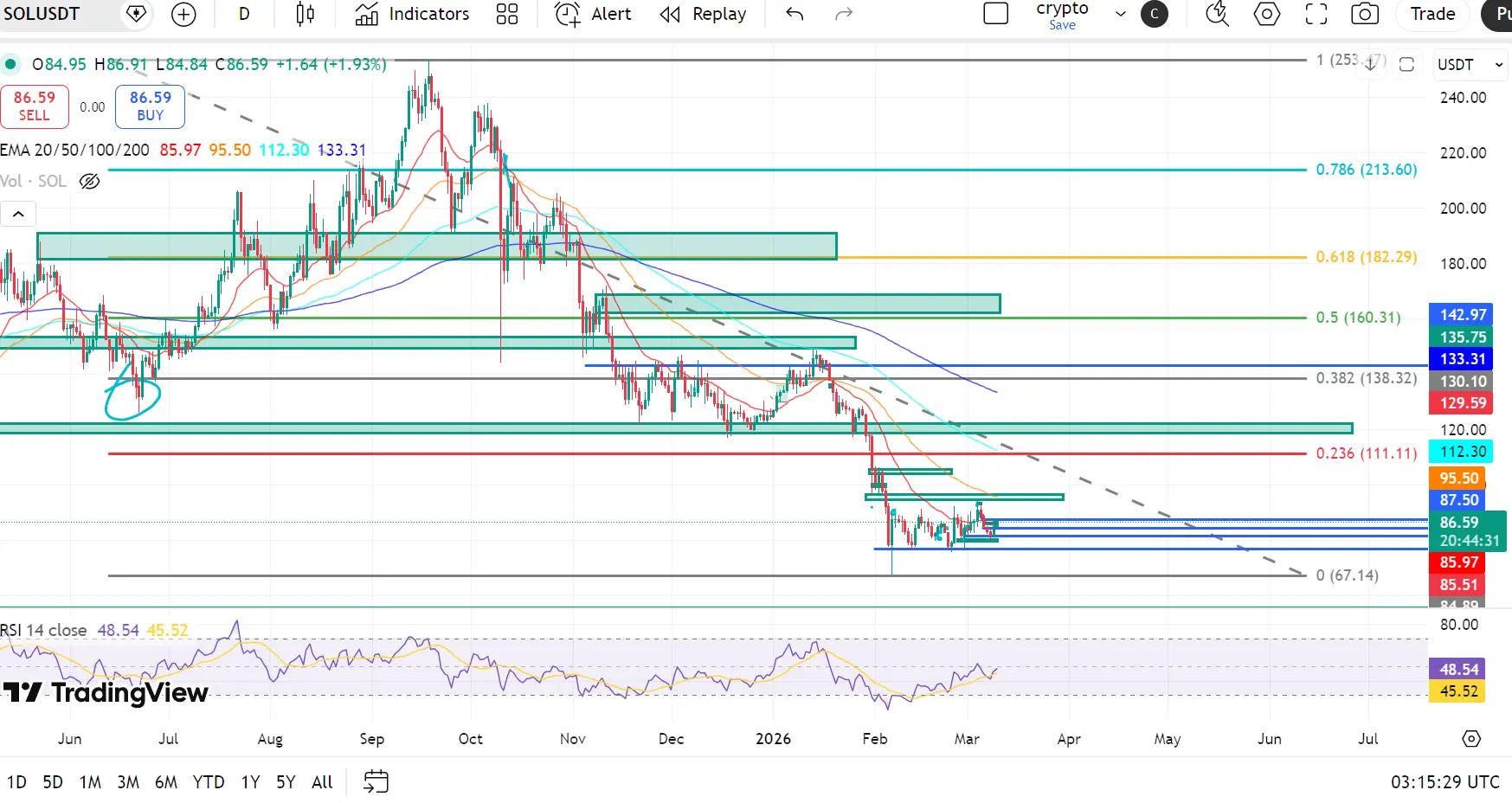
Task: Click the purple RSI value label 48.54
Action: pos(1458,669)
